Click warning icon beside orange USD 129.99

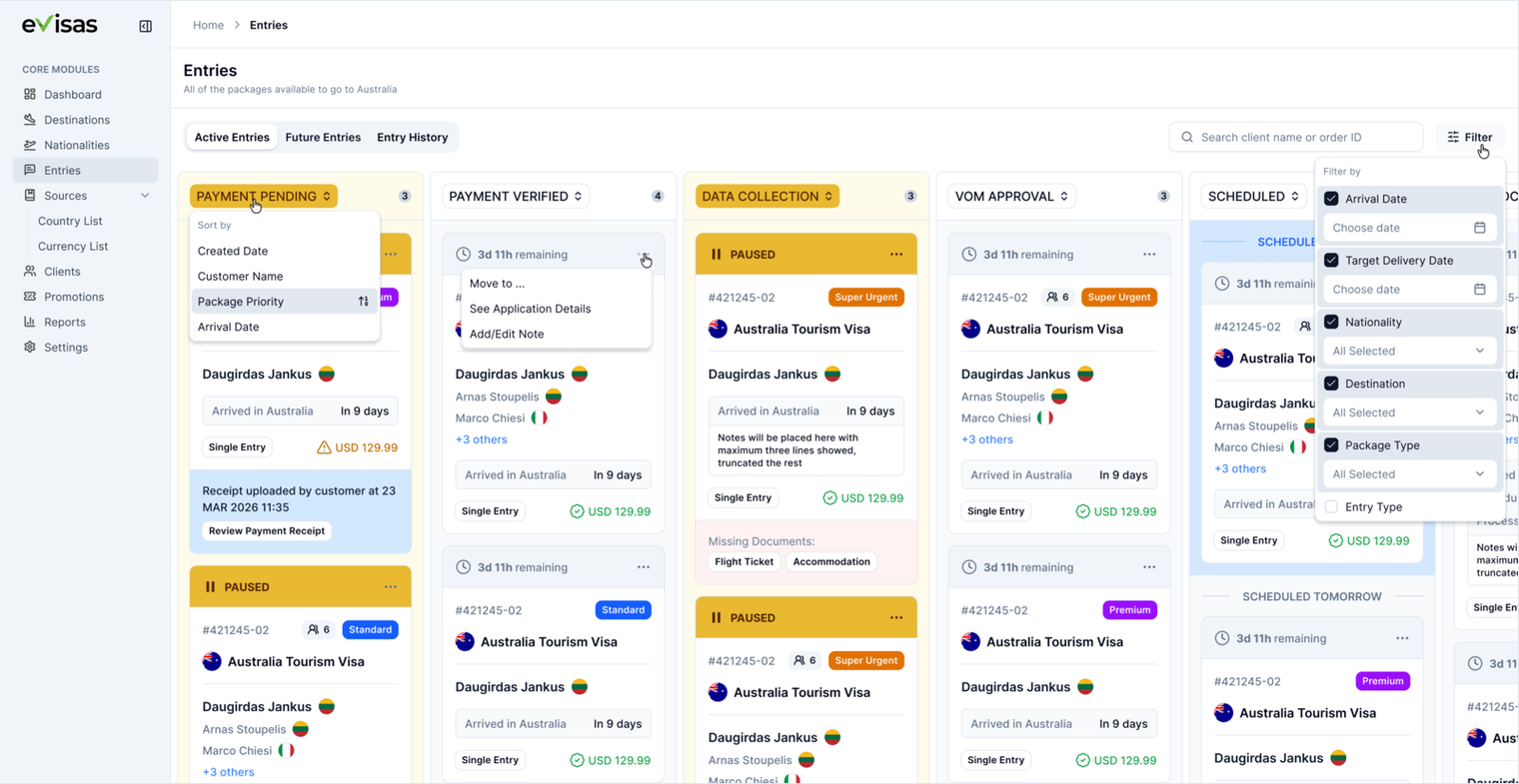324,447
